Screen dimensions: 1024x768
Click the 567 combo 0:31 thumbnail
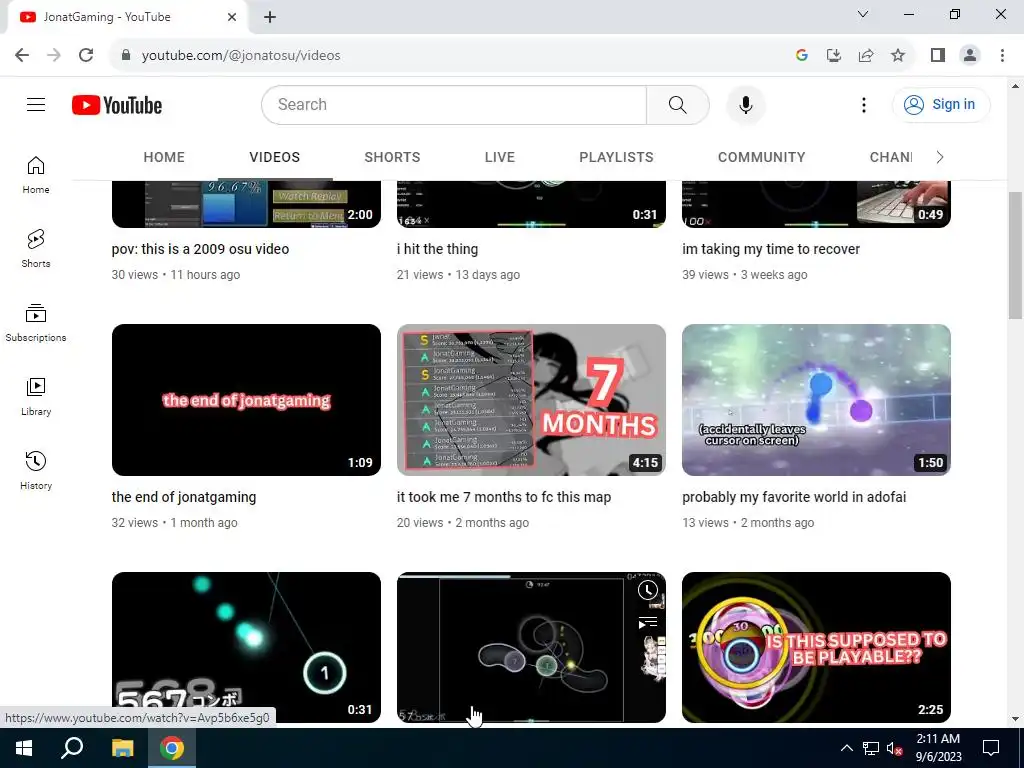pos(246,647)
